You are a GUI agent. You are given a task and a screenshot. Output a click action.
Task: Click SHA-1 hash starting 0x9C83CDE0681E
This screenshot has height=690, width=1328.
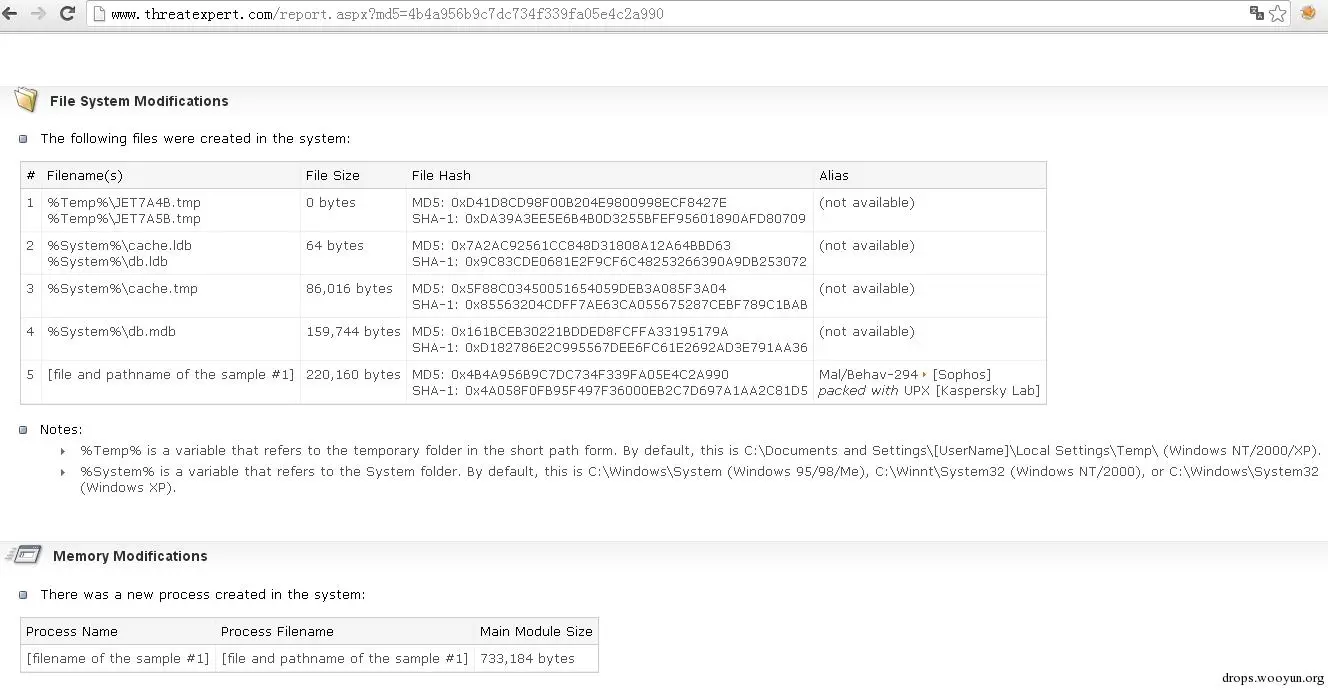609,262
